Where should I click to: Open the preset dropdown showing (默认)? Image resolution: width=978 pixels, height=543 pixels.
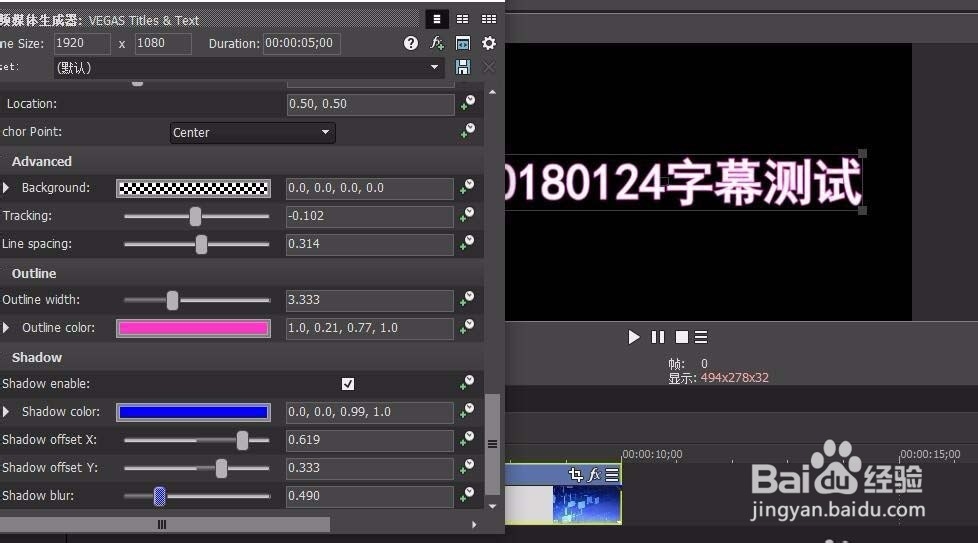[x=249, y=67]
